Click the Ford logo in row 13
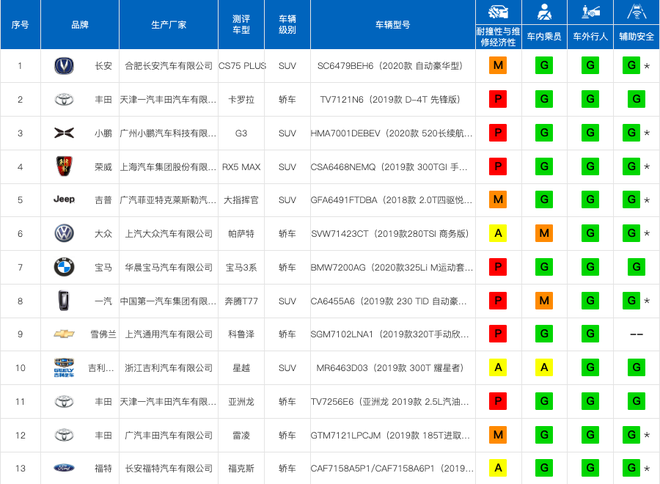The image size is (660, 484). [64, 468]
